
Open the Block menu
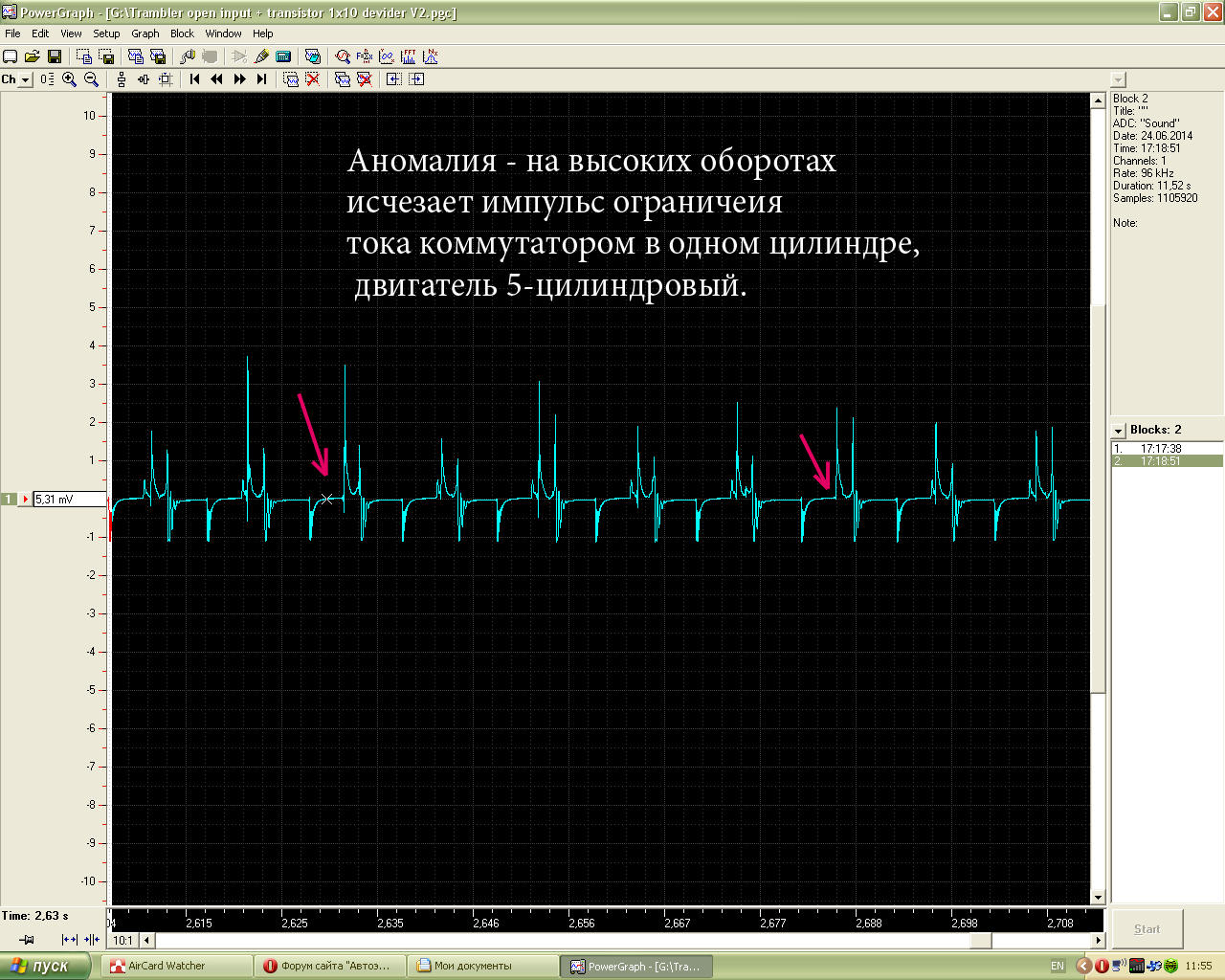tap(182, 33)
